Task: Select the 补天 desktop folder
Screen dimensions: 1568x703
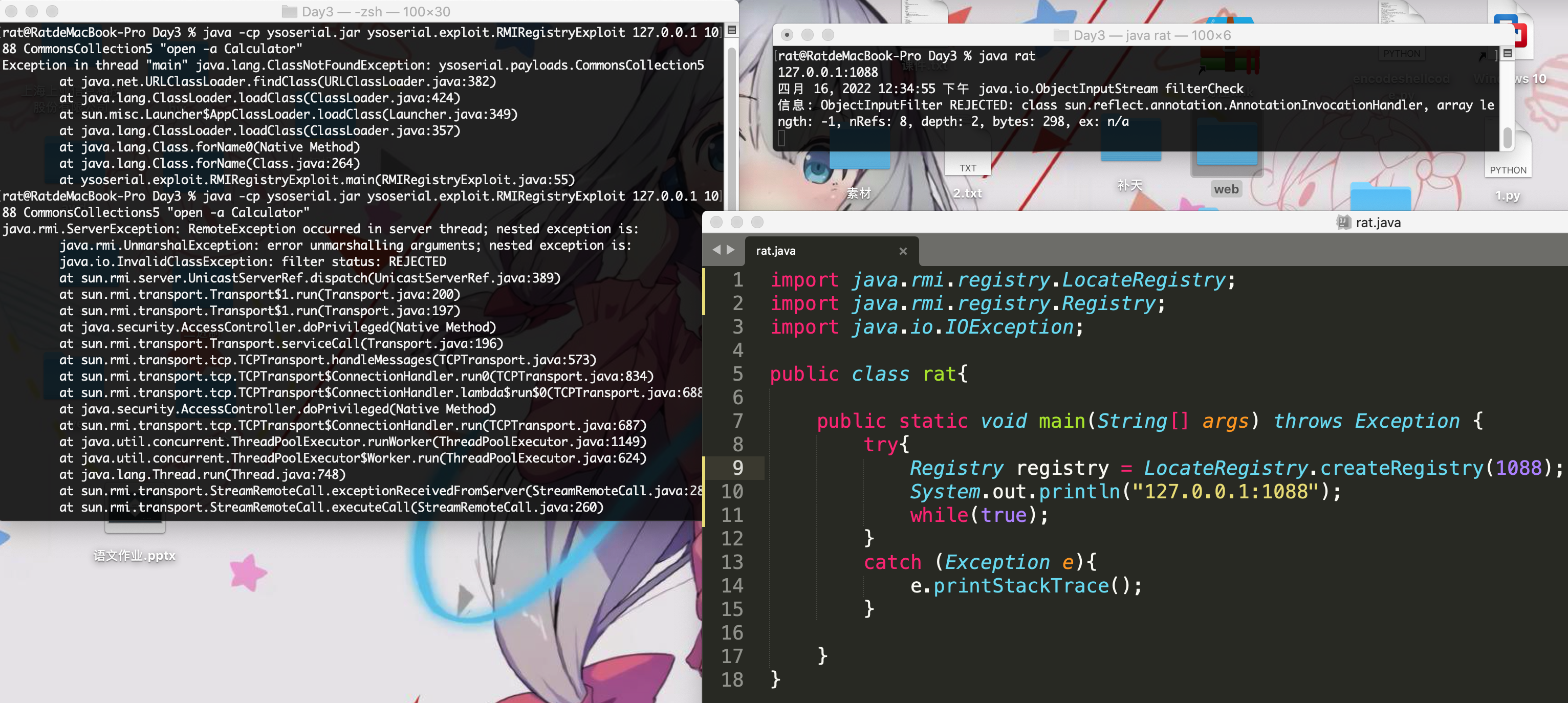Action: 1130,186
